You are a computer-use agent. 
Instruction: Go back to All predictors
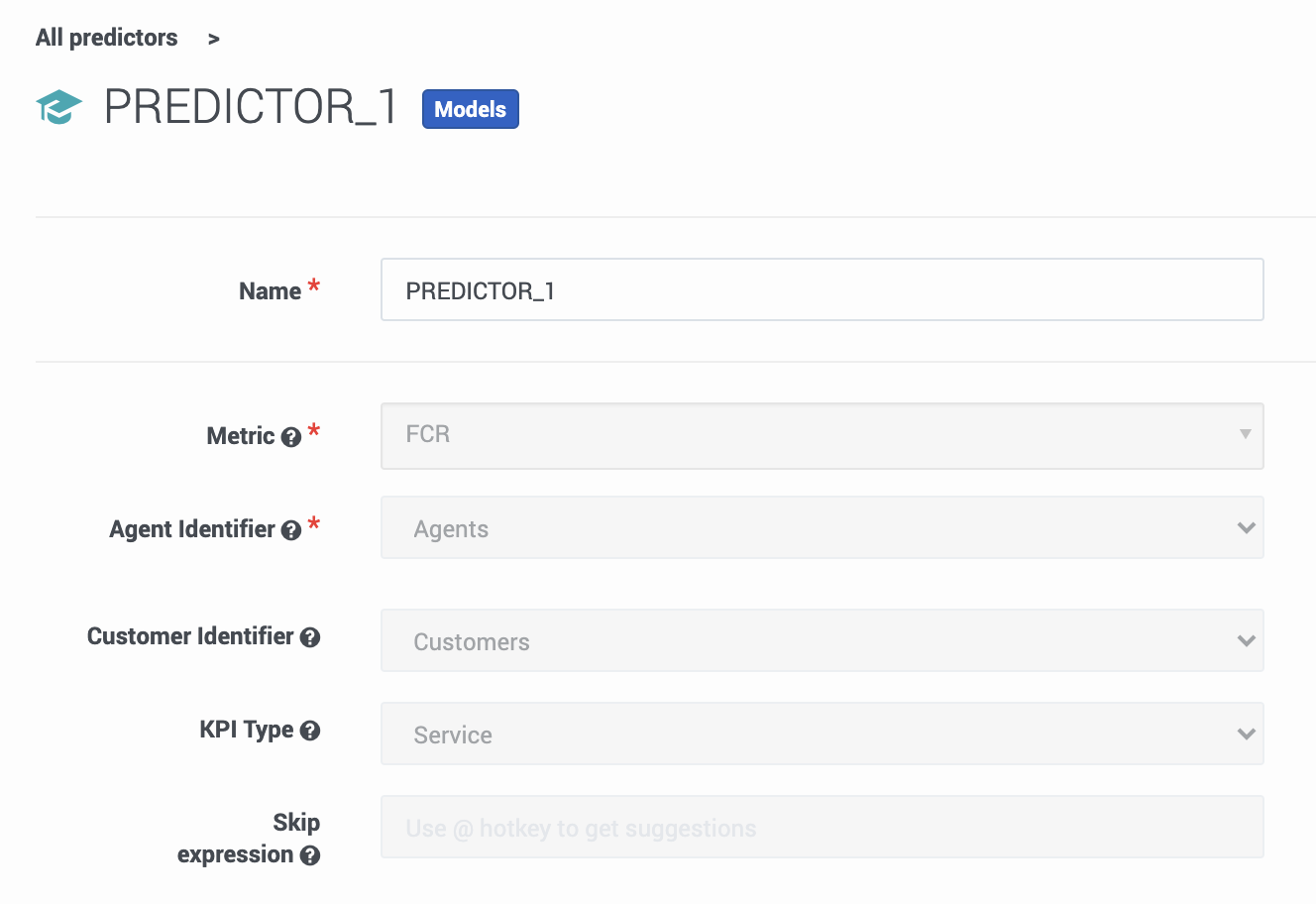pos(107,38)
